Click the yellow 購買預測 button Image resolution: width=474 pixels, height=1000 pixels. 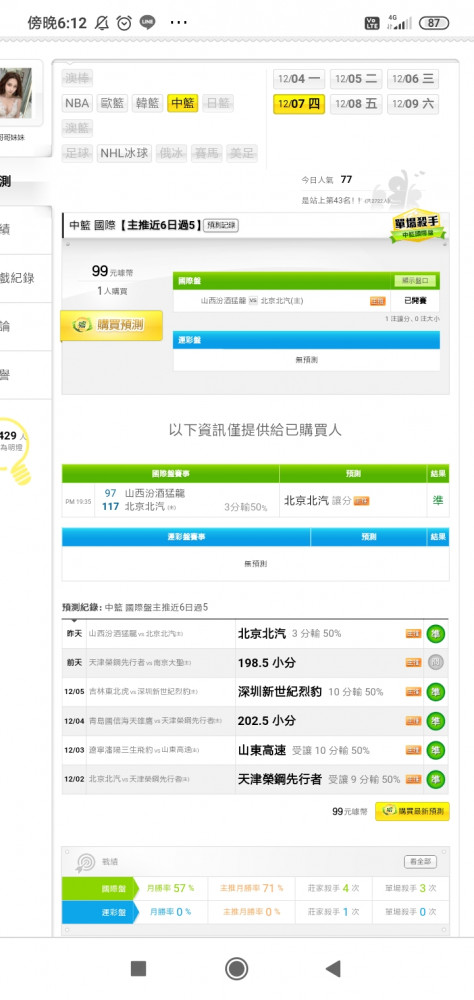click(x=112, y=325)
